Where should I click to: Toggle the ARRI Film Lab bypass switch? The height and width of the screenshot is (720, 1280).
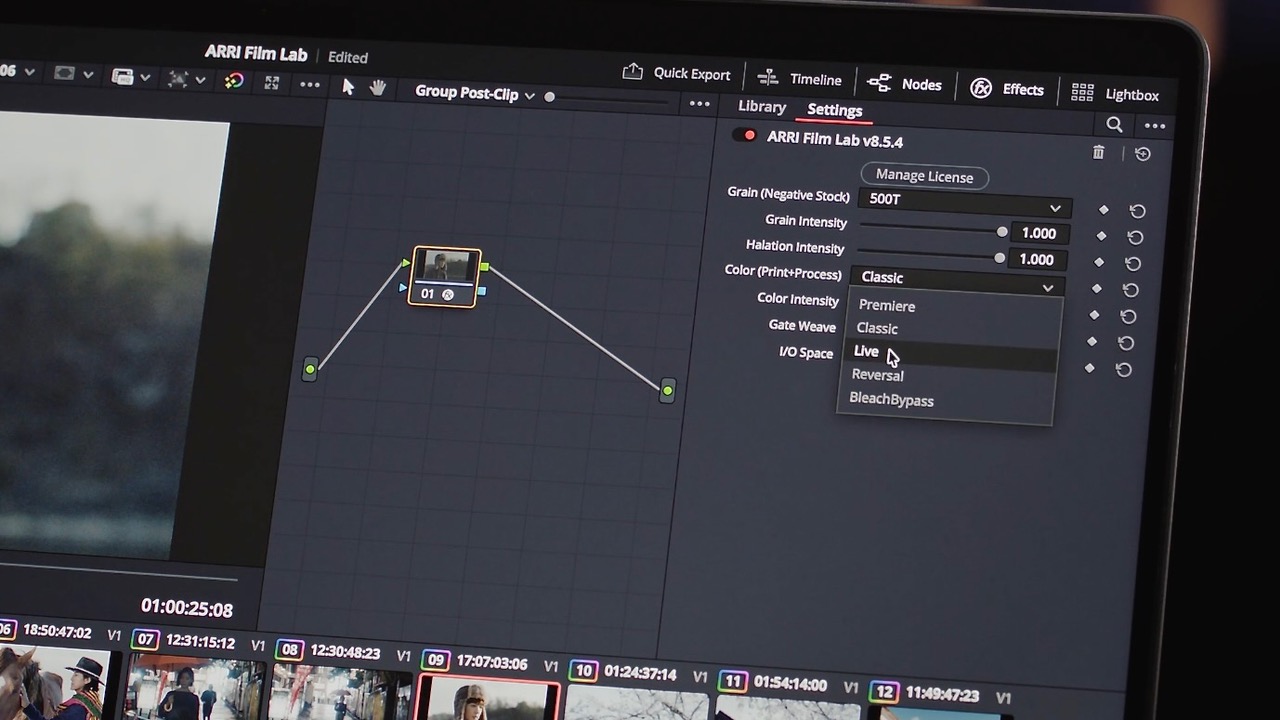[744, 134]
